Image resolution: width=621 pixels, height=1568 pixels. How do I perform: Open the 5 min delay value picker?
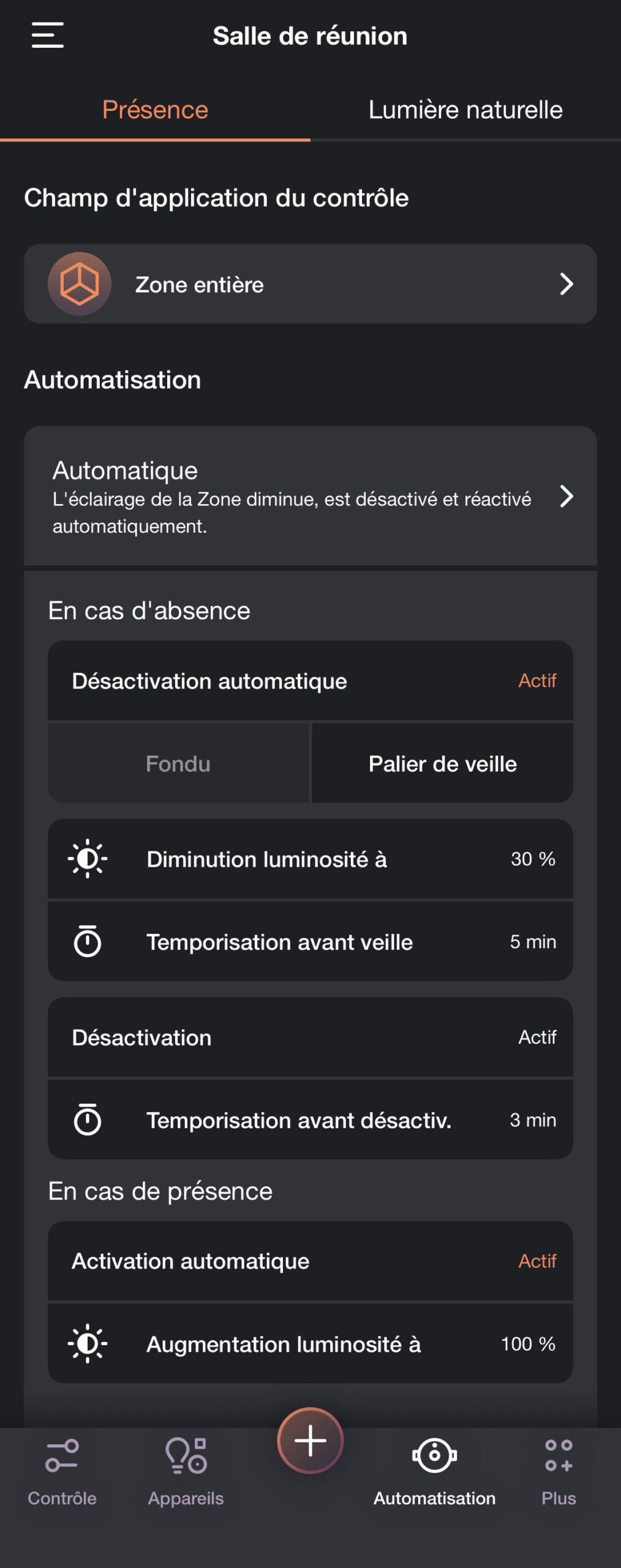pyautogui.click(x=533, y=941)
